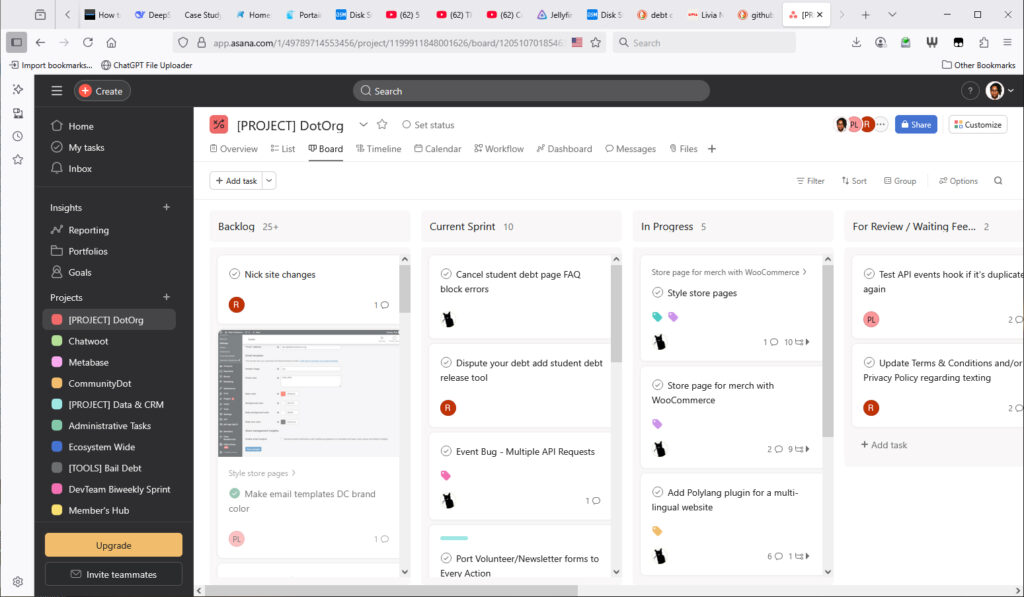1024x597 pixels.
Task: Click Chatwoot project green color square
Action: click(57, 341)
